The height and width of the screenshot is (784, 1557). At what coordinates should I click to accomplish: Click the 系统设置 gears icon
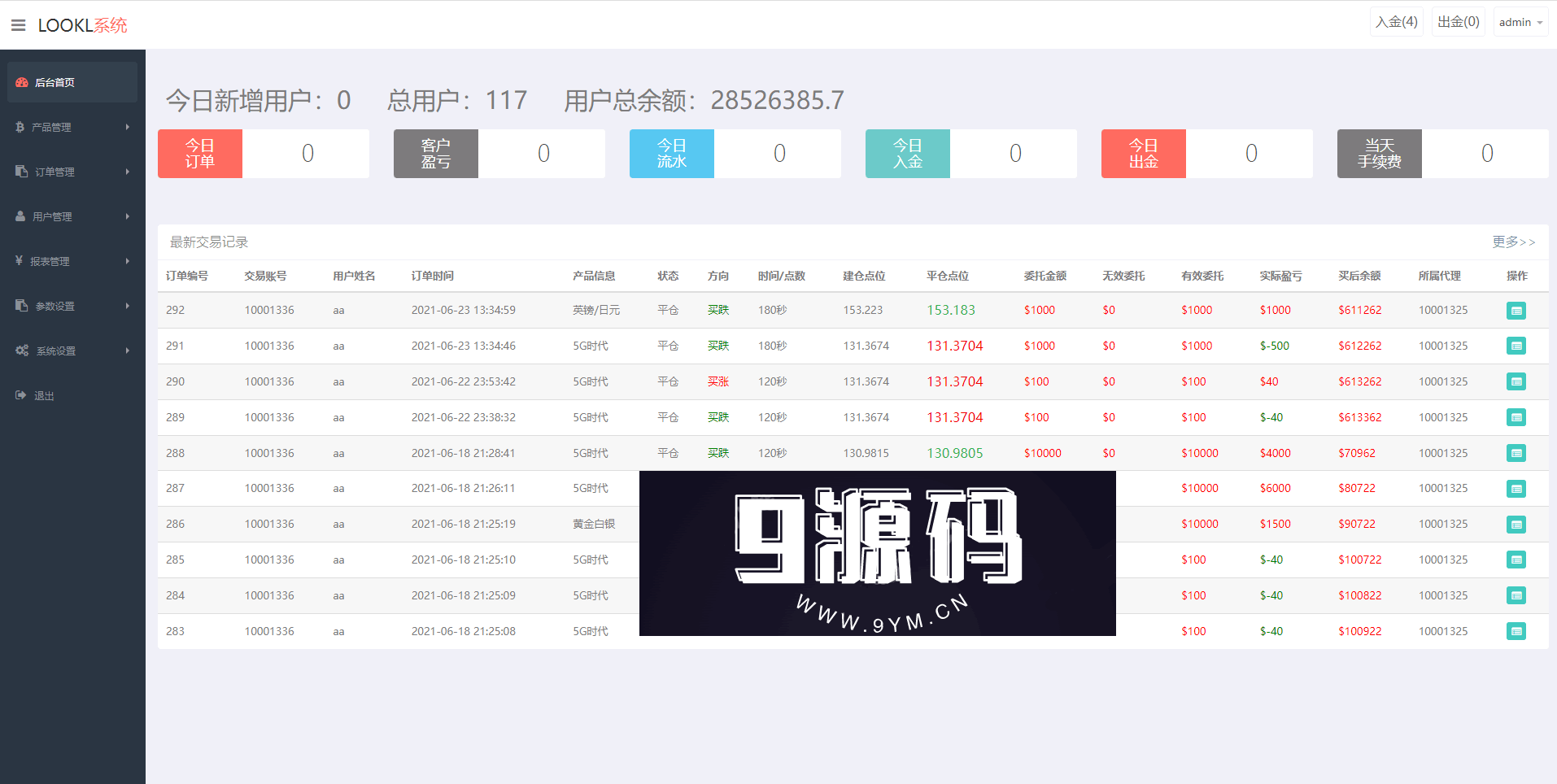(x=22, y=351)
